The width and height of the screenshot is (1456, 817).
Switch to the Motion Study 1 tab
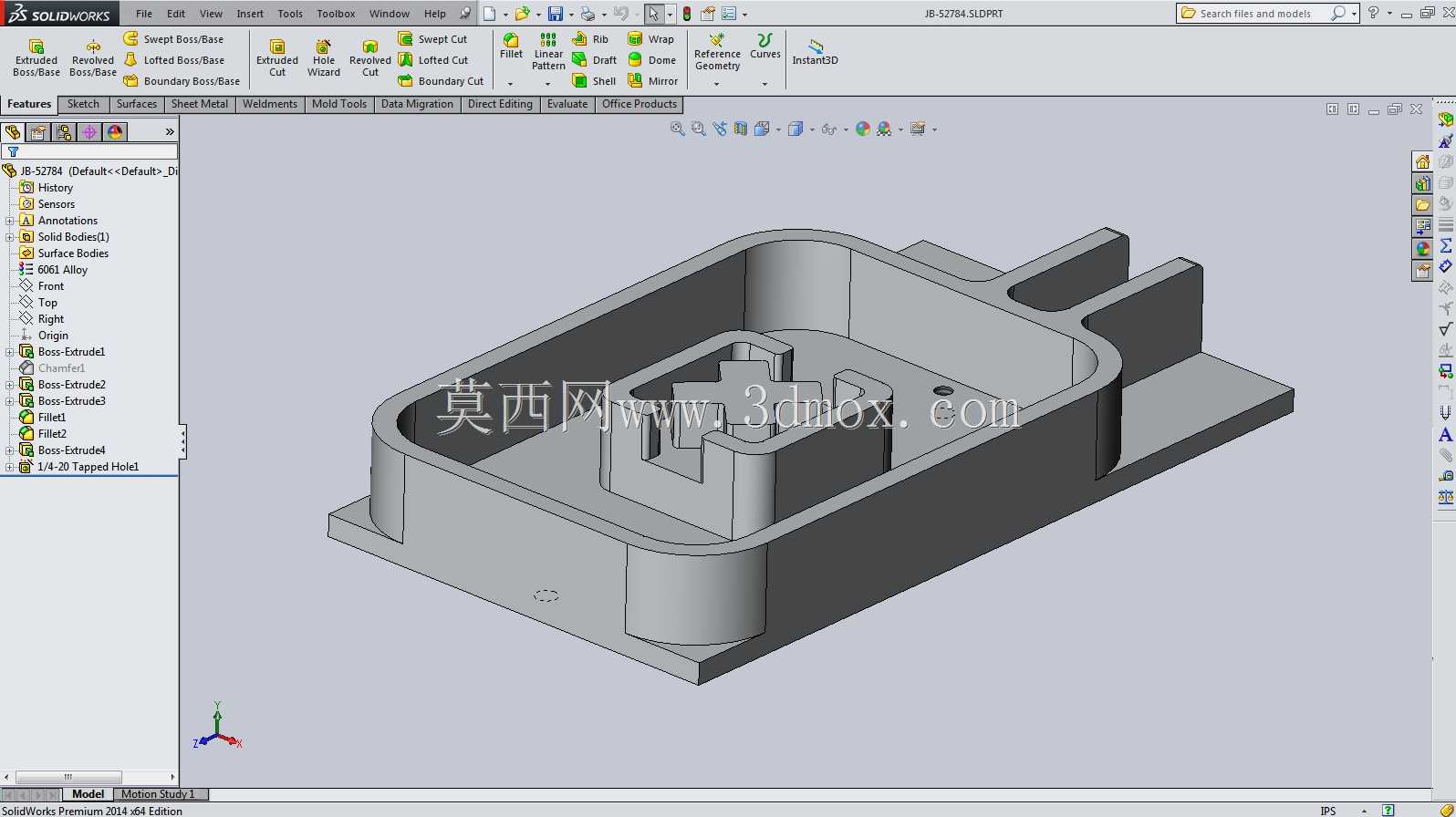(158, 794)
